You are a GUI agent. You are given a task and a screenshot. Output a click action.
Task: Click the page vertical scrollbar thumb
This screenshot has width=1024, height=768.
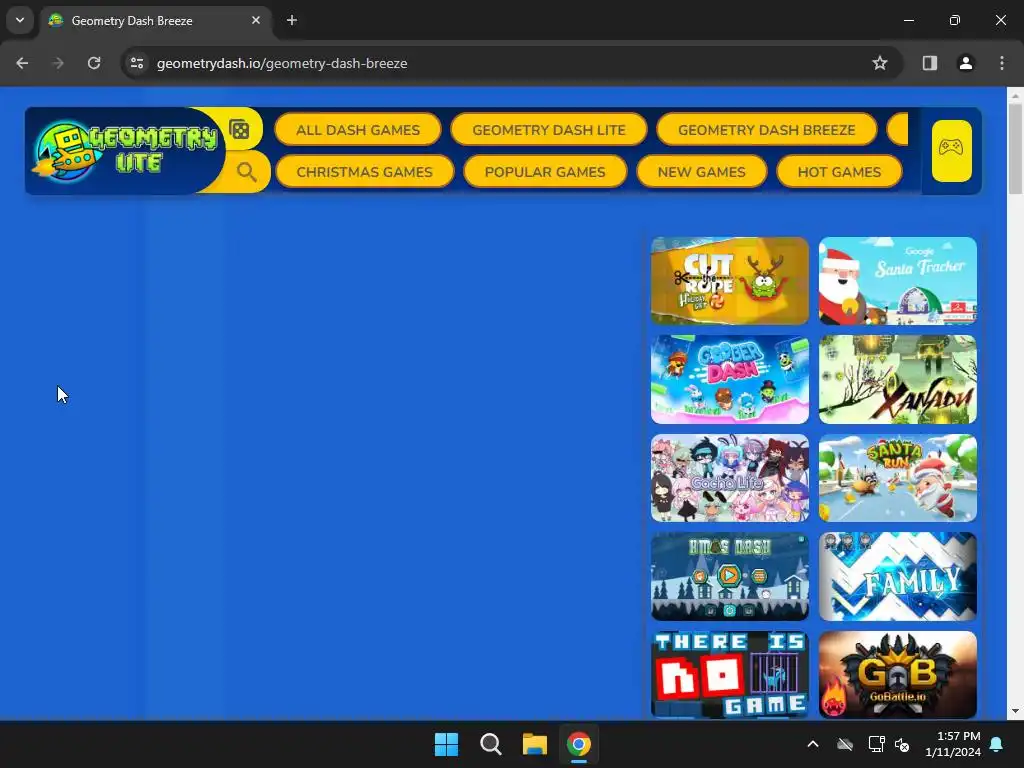point(1015,149)
